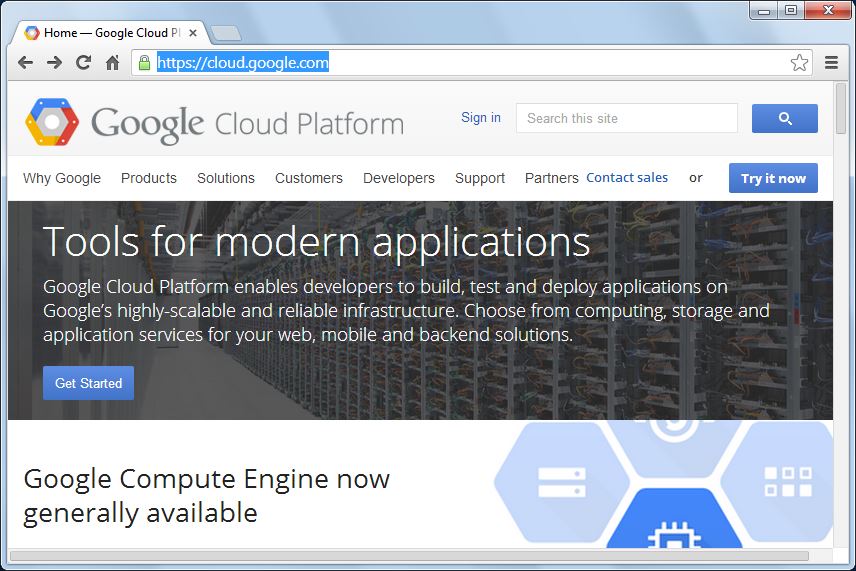
Task: Open the Products menu
Action: pyautogui.click(x=149, y=179)
